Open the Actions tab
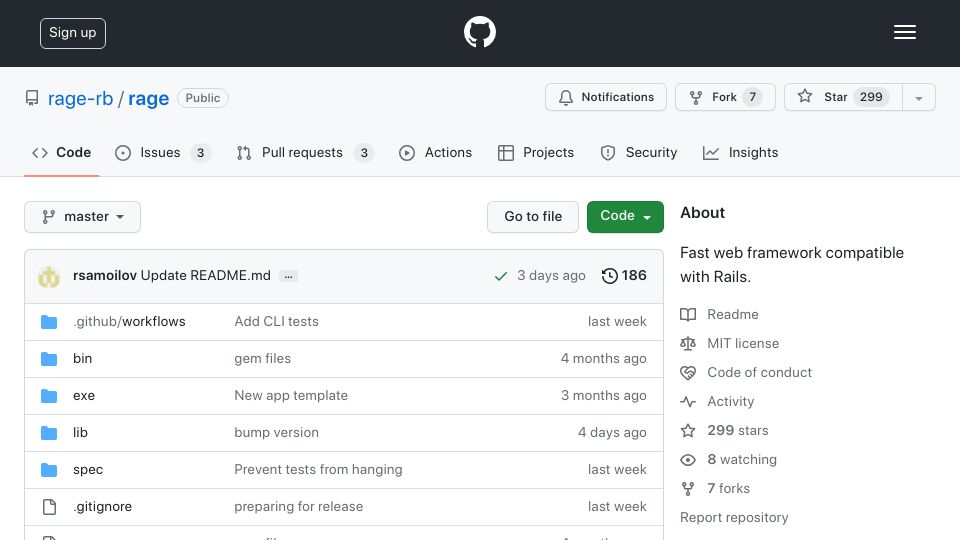960x540 pixels. (435, 152)
